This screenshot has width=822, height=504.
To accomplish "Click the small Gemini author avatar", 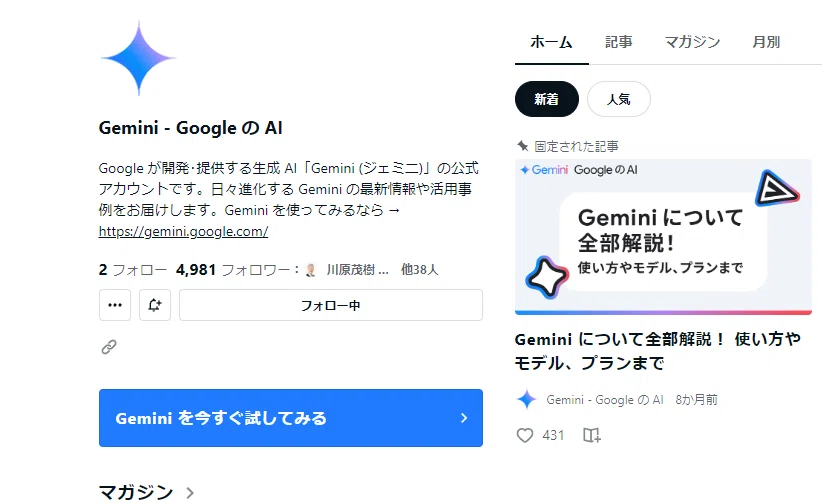I will pyautogui.click(x=526, y=400).
